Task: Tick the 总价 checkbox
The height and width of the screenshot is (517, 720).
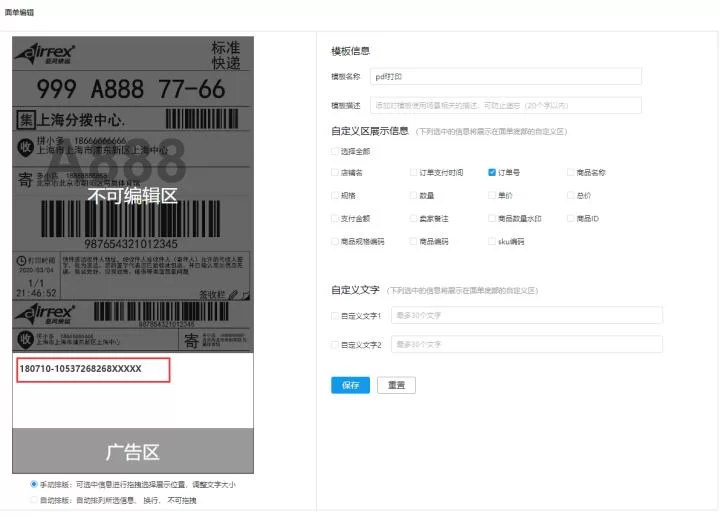Action: click(570, 195)
